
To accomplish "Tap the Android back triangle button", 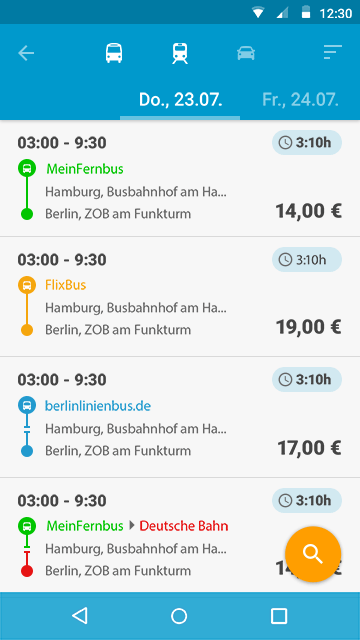I will tap(80, 616).
